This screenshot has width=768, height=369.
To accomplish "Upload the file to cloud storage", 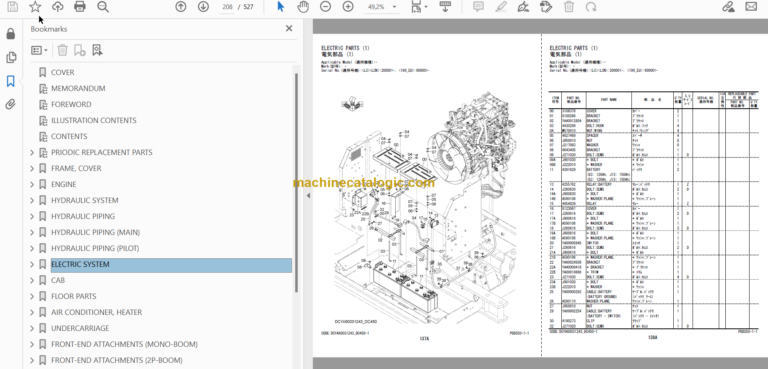I will tap(58, 7).
